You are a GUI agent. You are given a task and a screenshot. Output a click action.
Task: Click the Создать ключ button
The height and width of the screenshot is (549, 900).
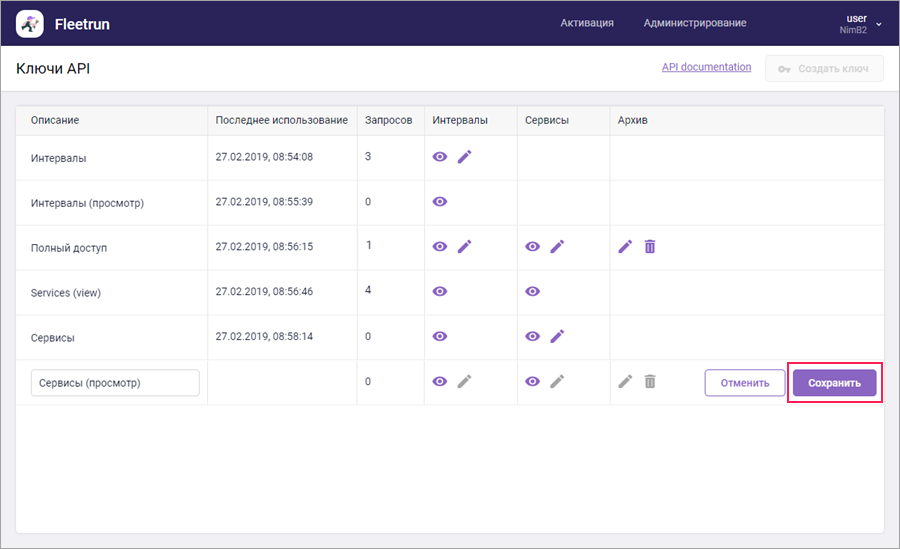(824, 68)
